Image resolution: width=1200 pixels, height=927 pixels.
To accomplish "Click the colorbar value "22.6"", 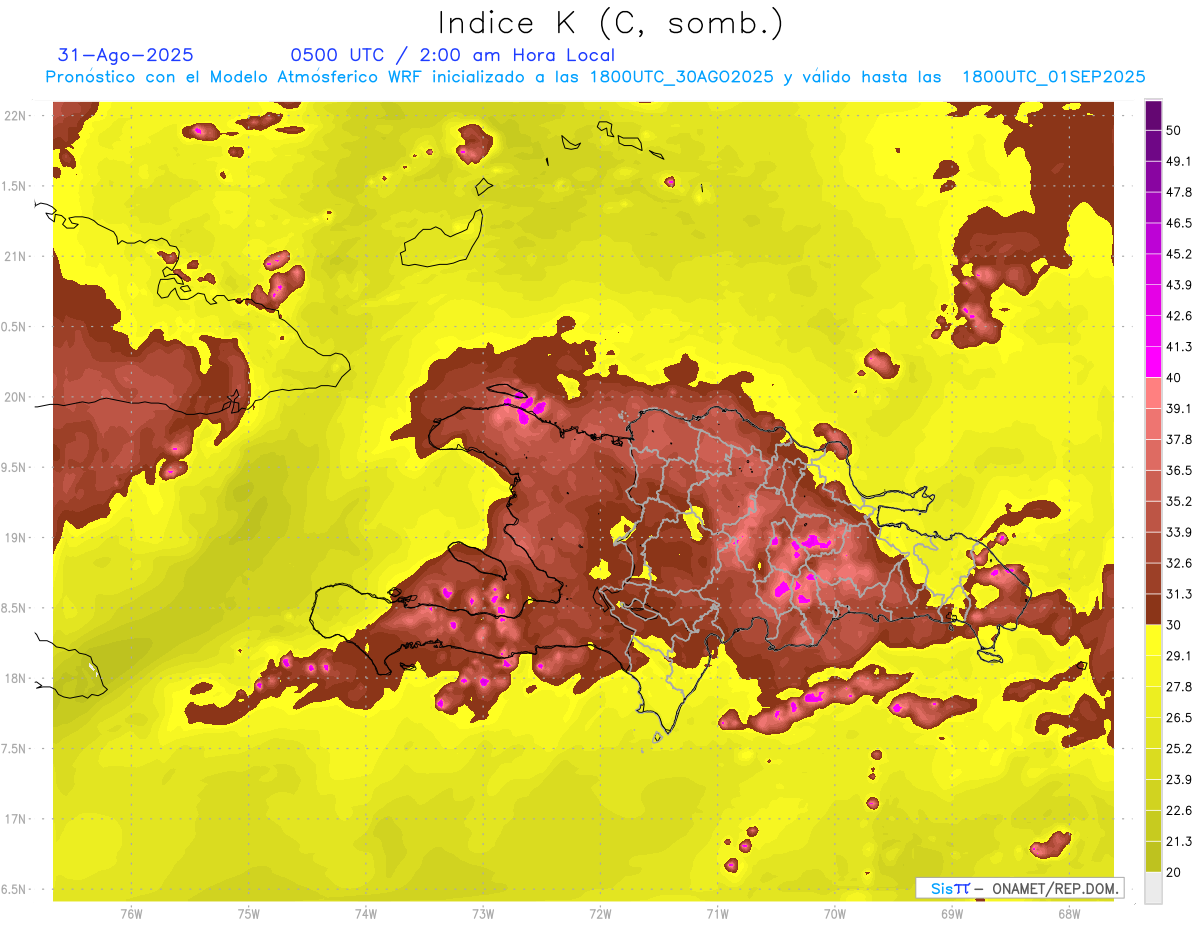I will click(1178, 810).
